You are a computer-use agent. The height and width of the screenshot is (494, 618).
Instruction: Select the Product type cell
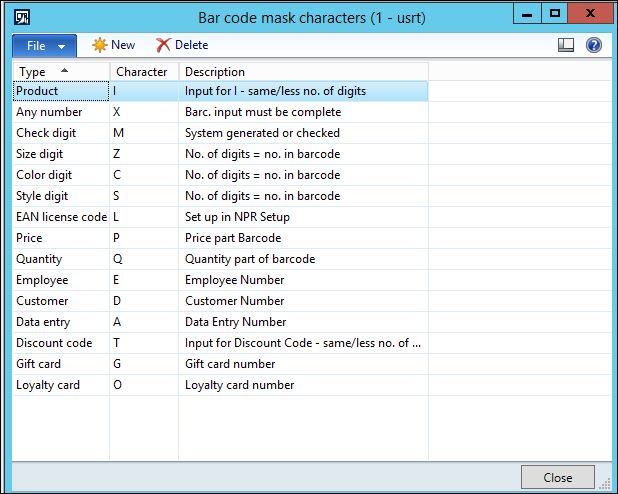click(61, 91)
